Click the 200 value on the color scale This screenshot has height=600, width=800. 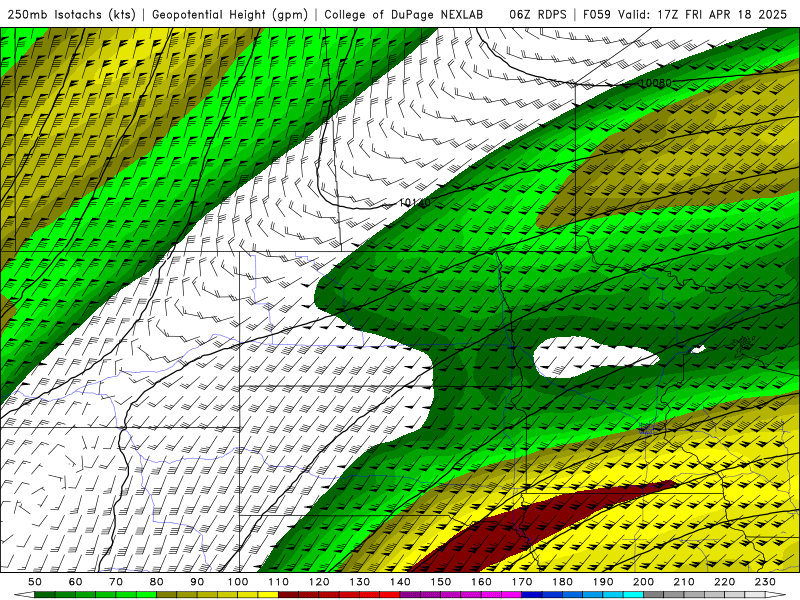pos(643,582)
